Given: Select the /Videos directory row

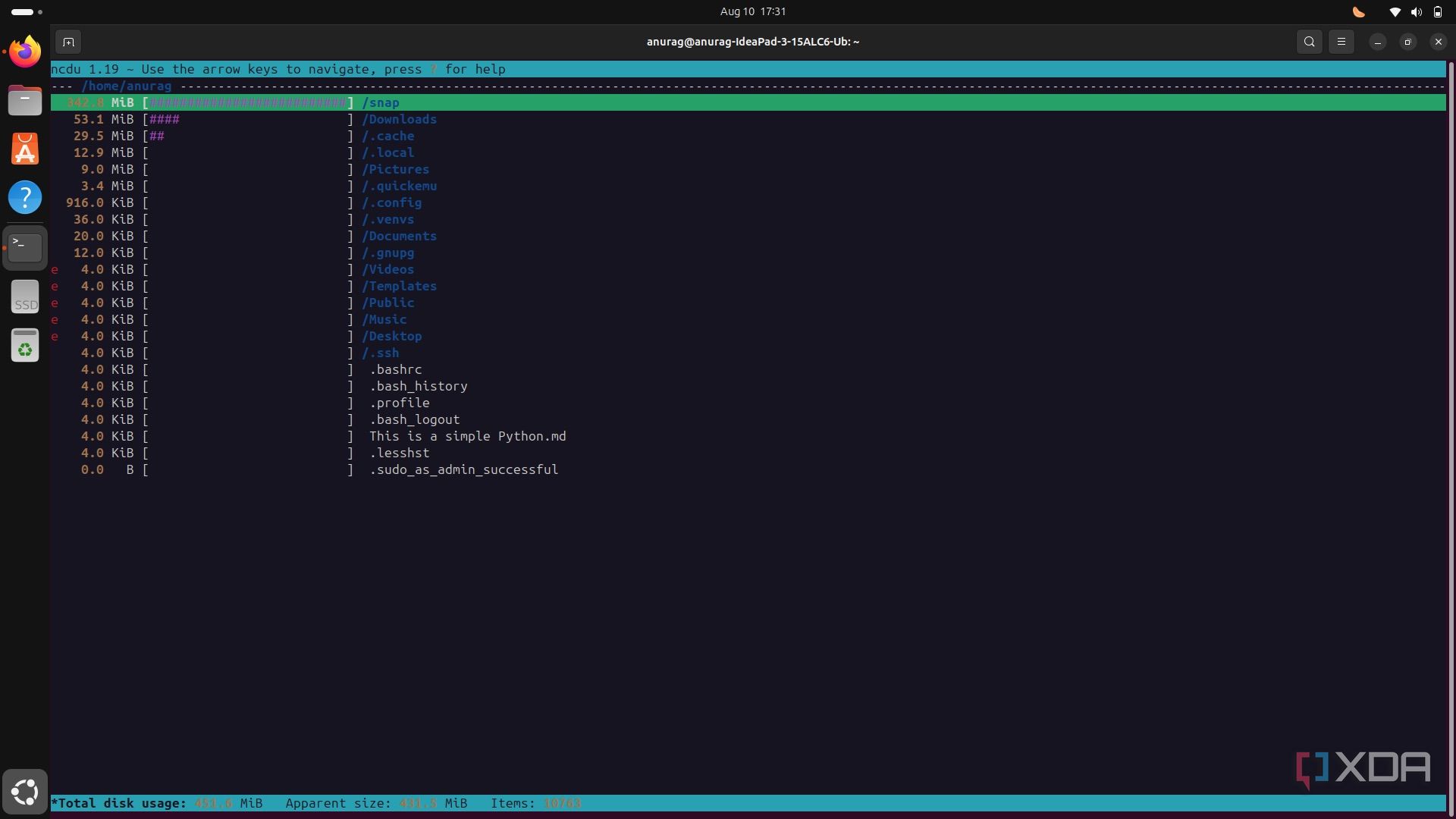Looking at the screenshot, I should [x=748, y=269].
